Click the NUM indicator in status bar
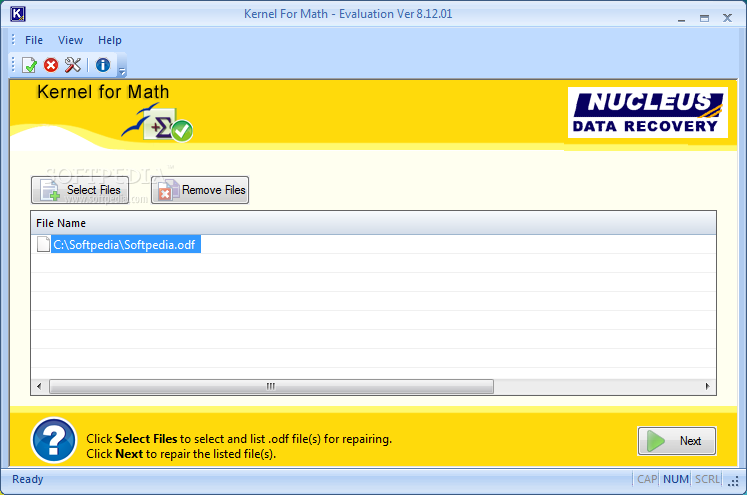Screen dimensions: 747x495 coord(676,479)
